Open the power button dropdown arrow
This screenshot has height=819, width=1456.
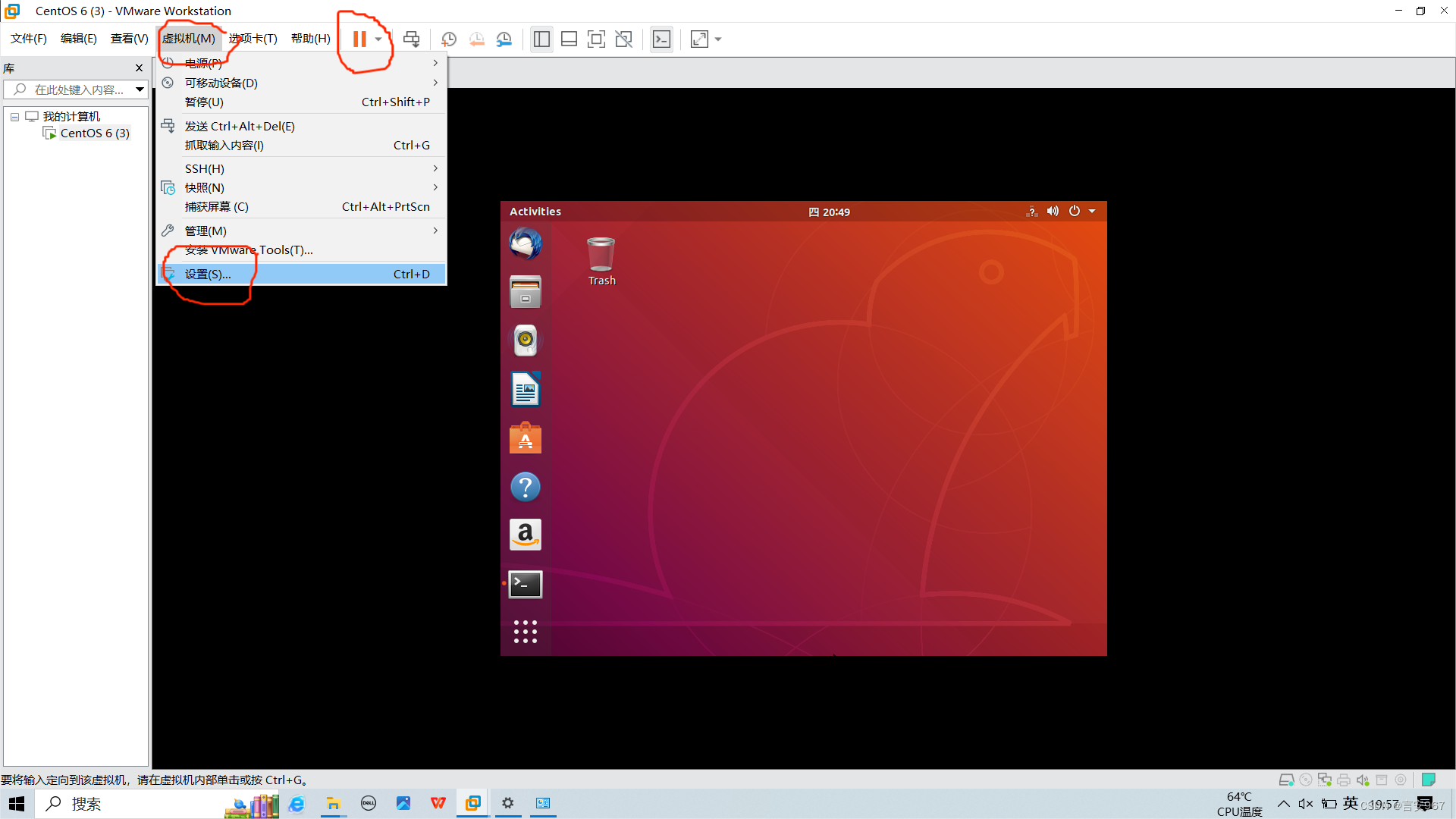[378, 39]
